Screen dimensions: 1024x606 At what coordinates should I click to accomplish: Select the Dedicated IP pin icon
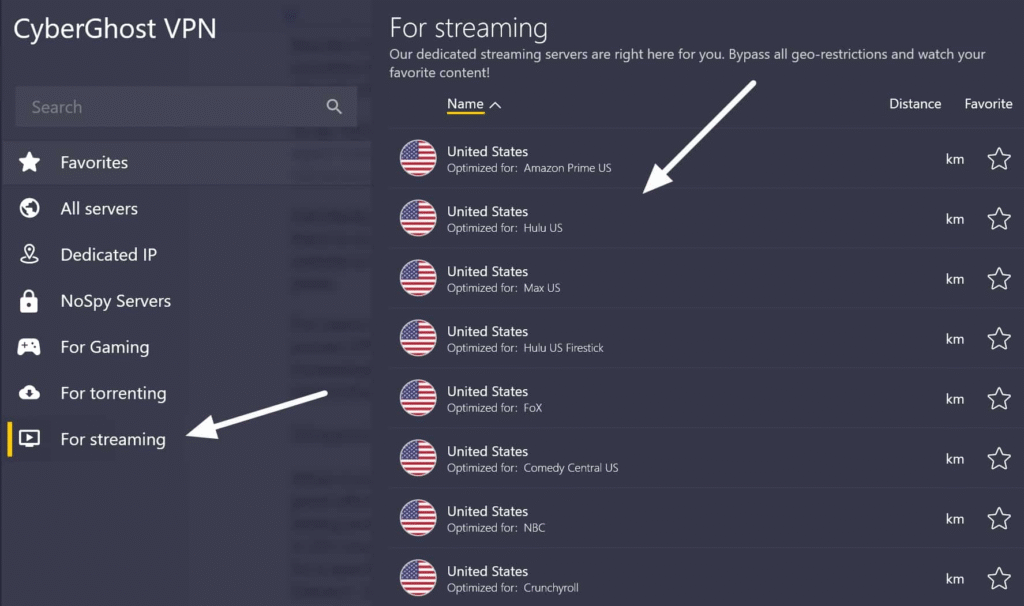30,254
